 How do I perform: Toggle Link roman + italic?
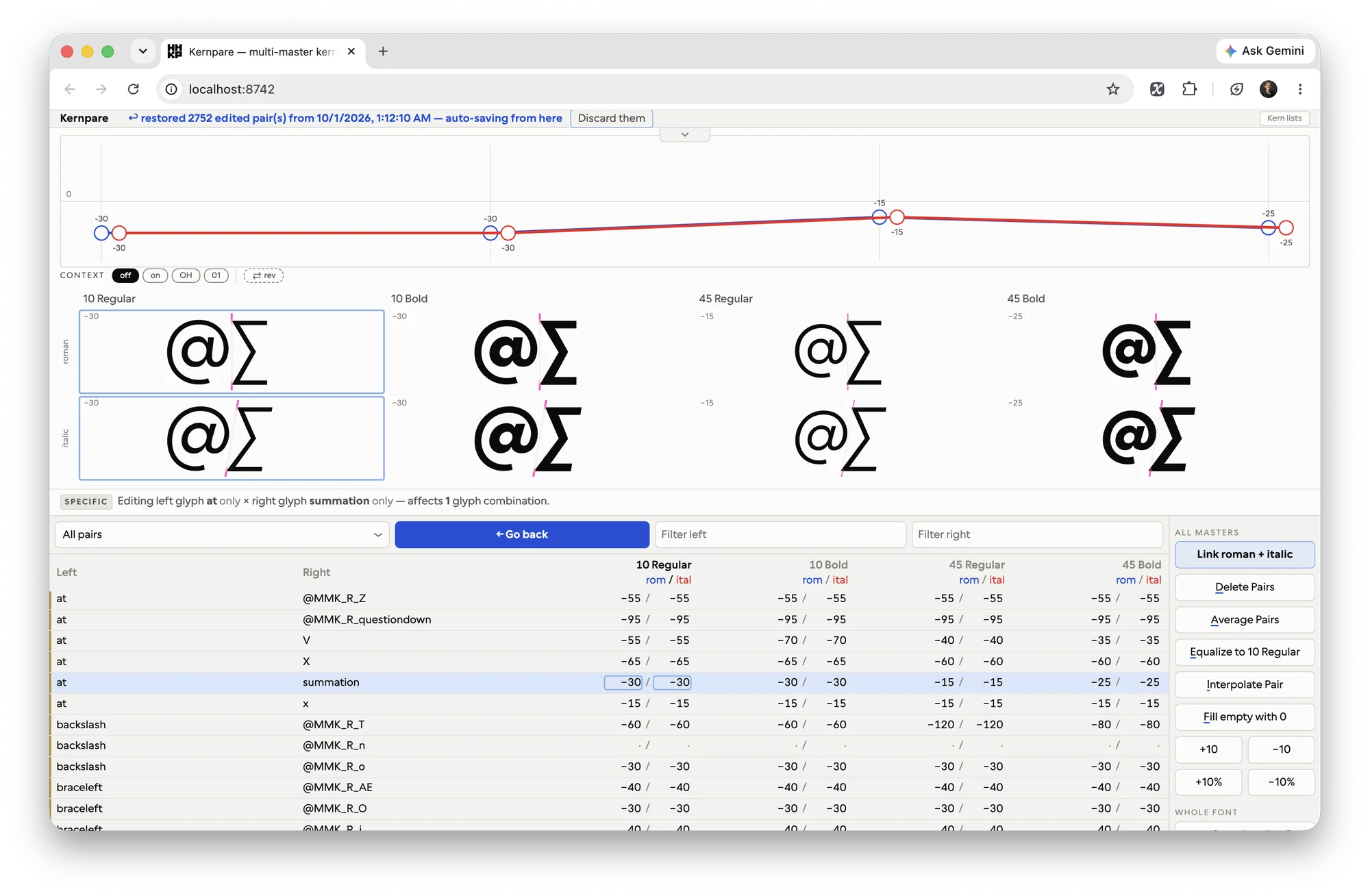pyautogui.click(x=1244, y=554)
